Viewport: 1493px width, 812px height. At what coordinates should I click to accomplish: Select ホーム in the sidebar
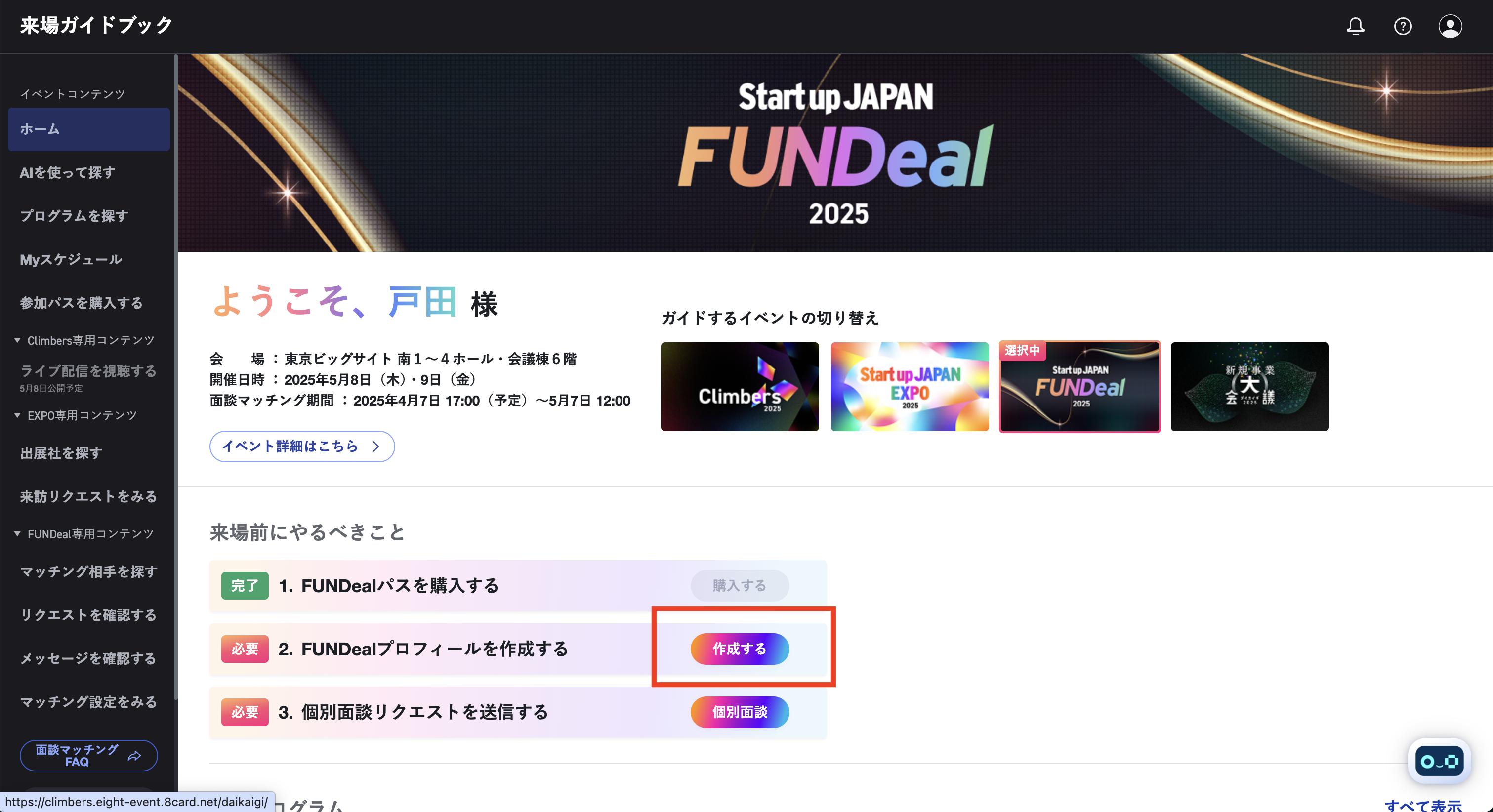tap(88, 129)
